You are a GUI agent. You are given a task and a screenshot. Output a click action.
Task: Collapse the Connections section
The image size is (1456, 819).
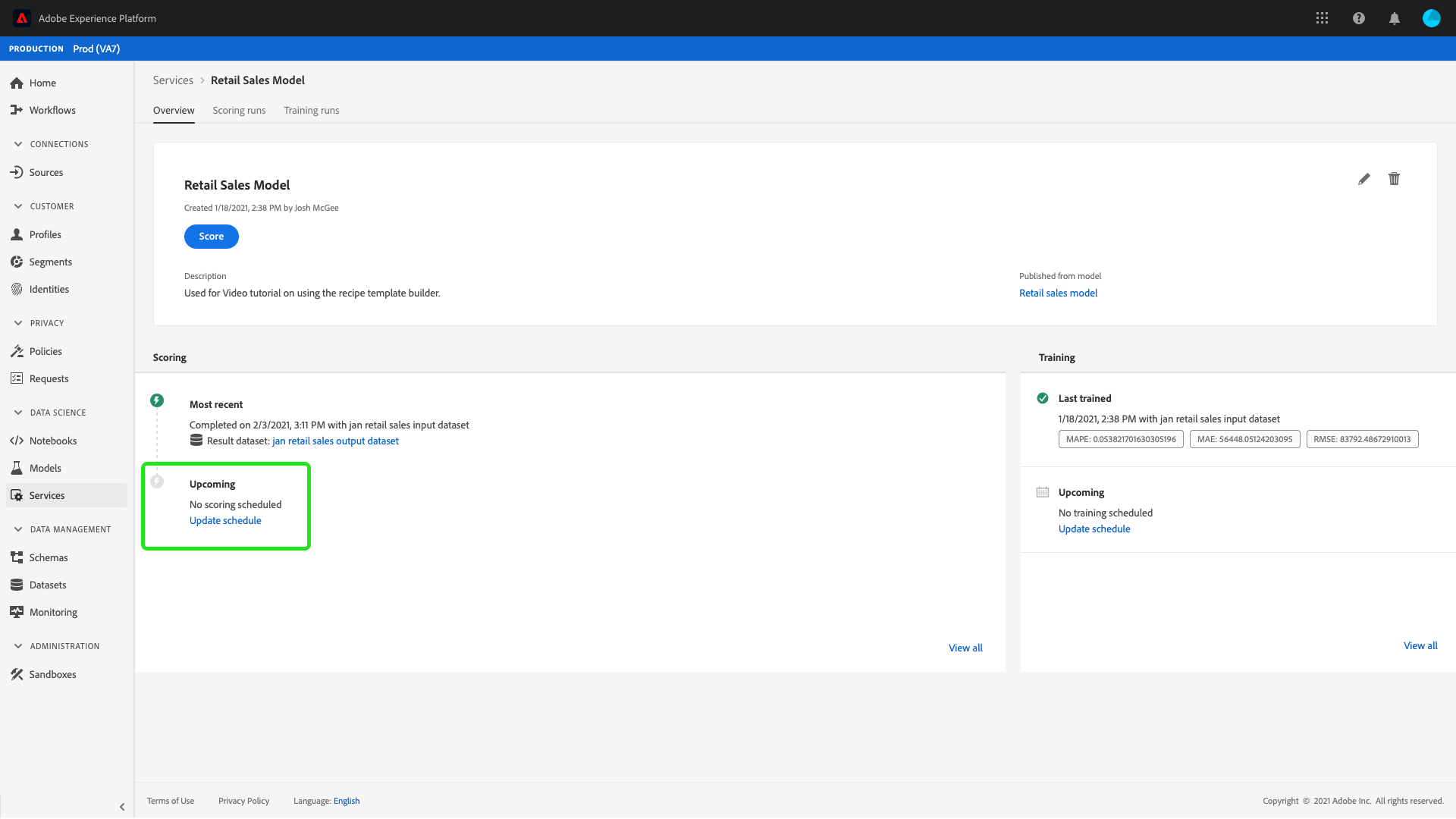pyautogui.click(x=18, y=144)
